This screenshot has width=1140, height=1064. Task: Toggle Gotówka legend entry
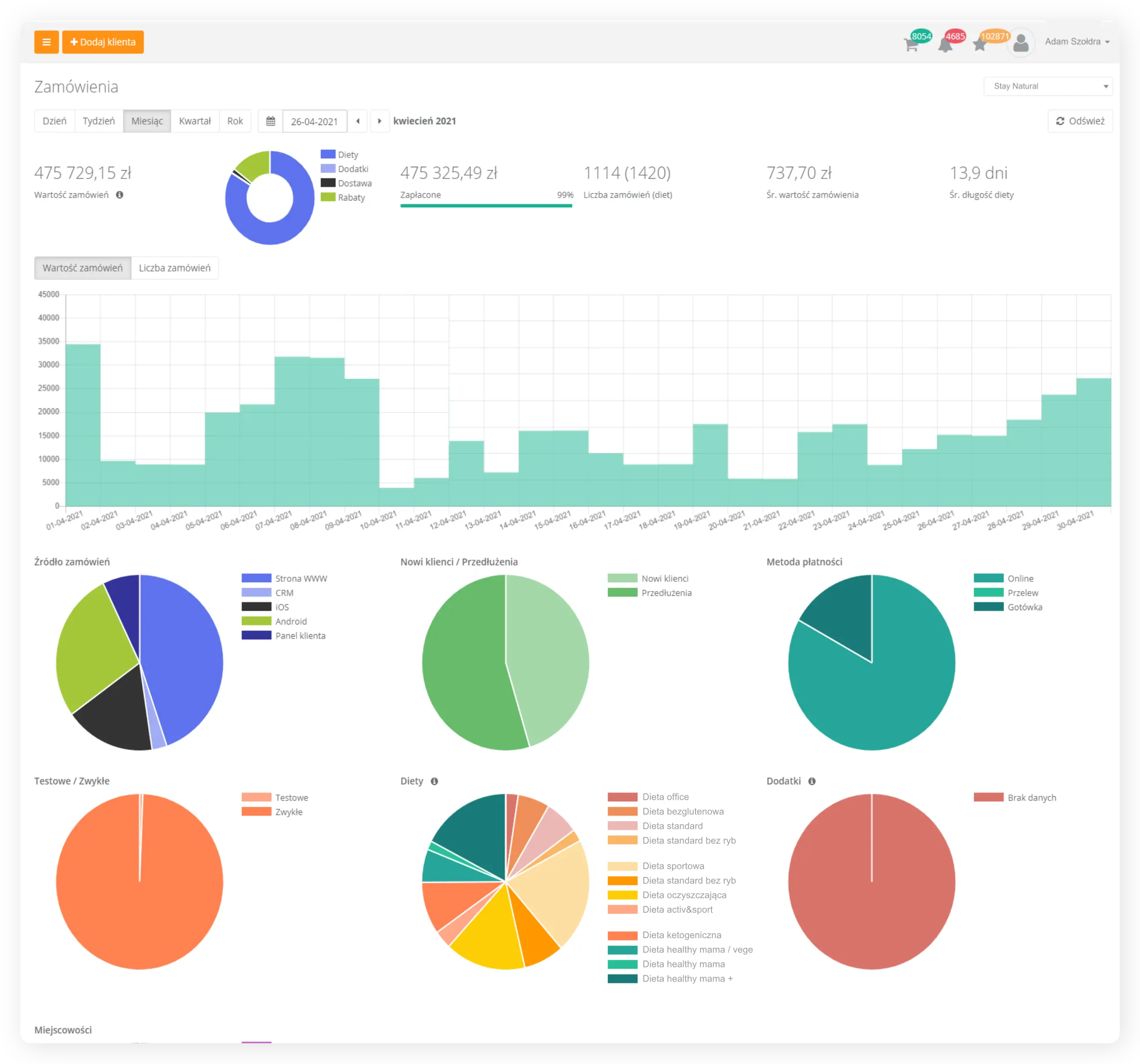(x=1008, y=607)
